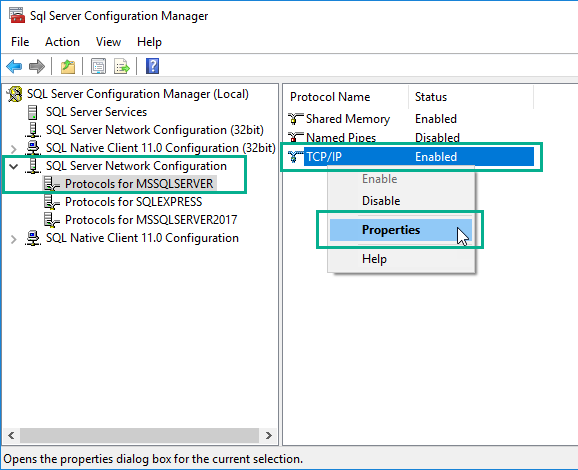Open the Action menu

point(62,42)
